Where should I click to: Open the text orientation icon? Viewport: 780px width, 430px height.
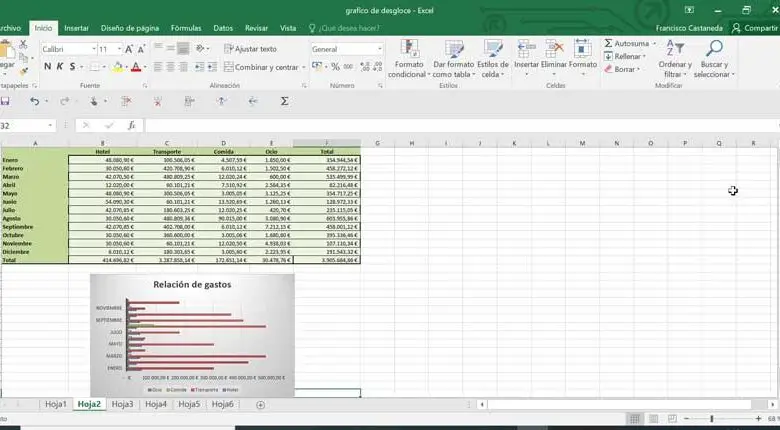coord(200,49)
